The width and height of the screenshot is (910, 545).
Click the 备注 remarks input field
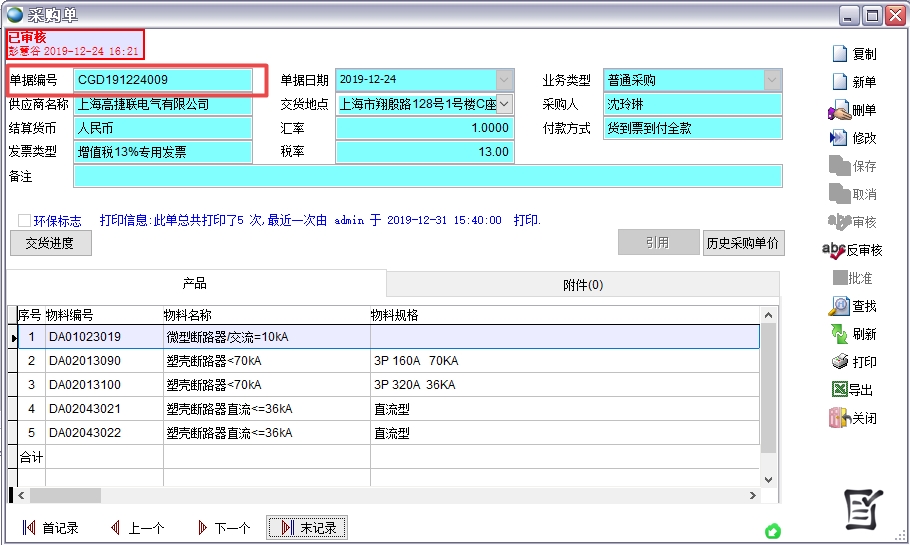coord(427,176)
